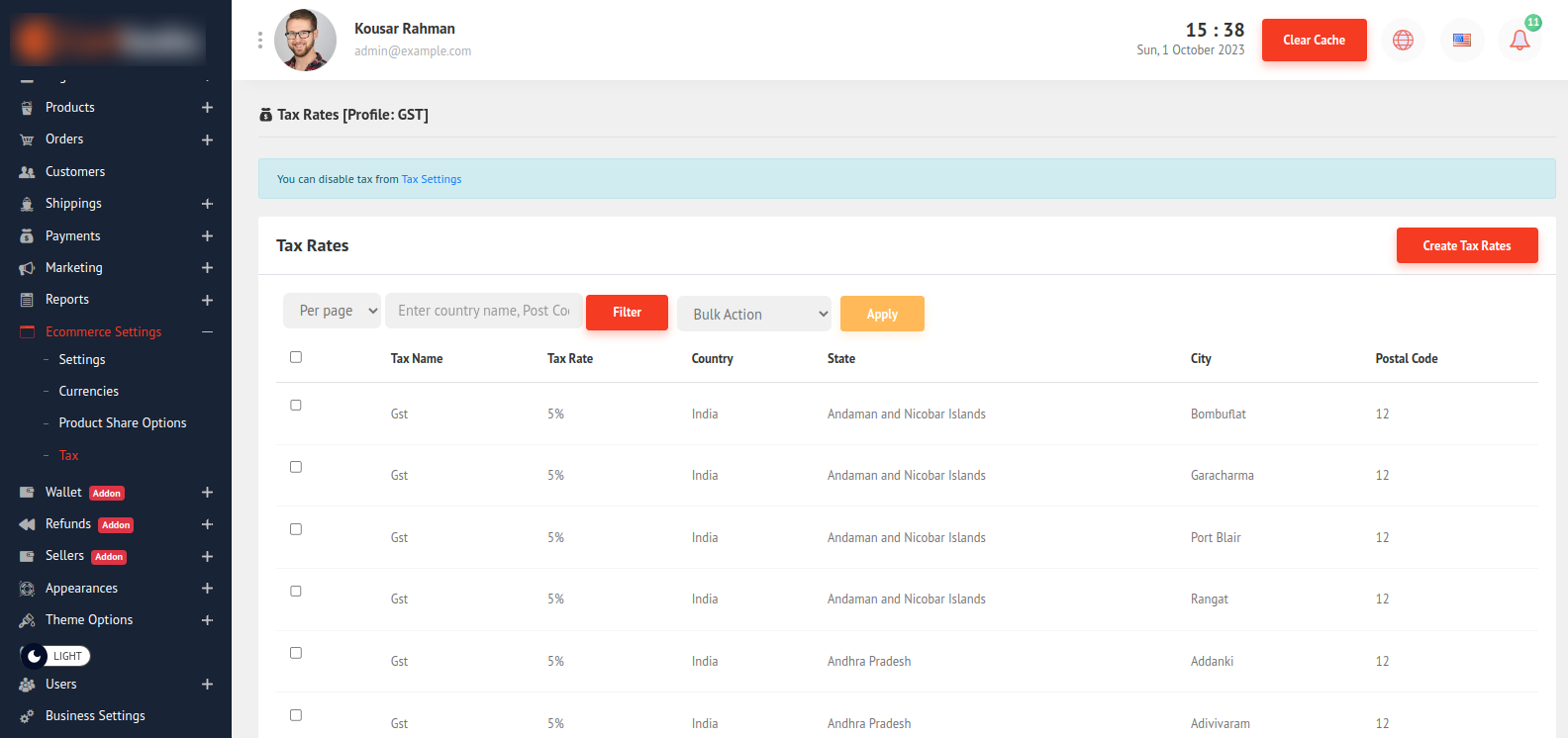The height and width of the screenshot is (738, 1568).
Task: Click the Orders cart icon
Action: [27, 140]
